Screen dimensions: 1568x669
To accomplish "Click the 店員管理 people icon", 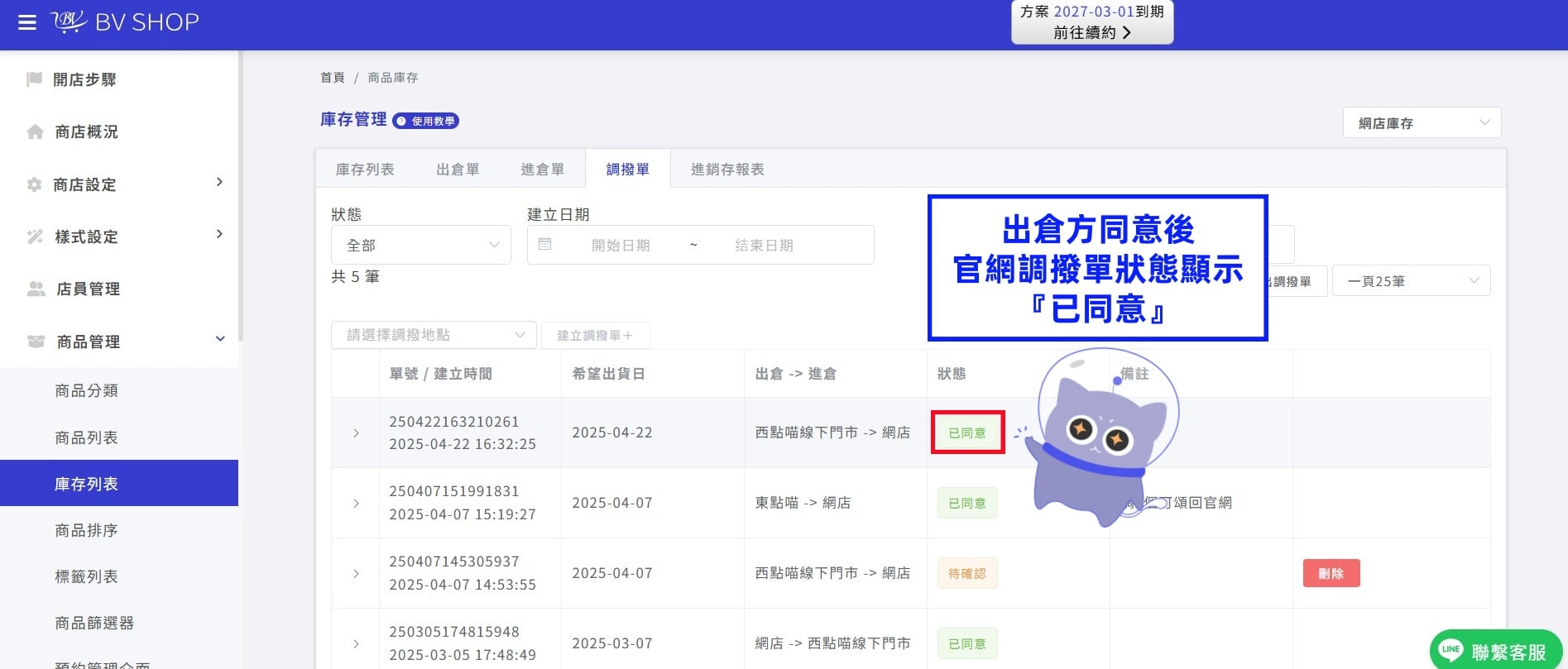I will click(x=36, y=289).
